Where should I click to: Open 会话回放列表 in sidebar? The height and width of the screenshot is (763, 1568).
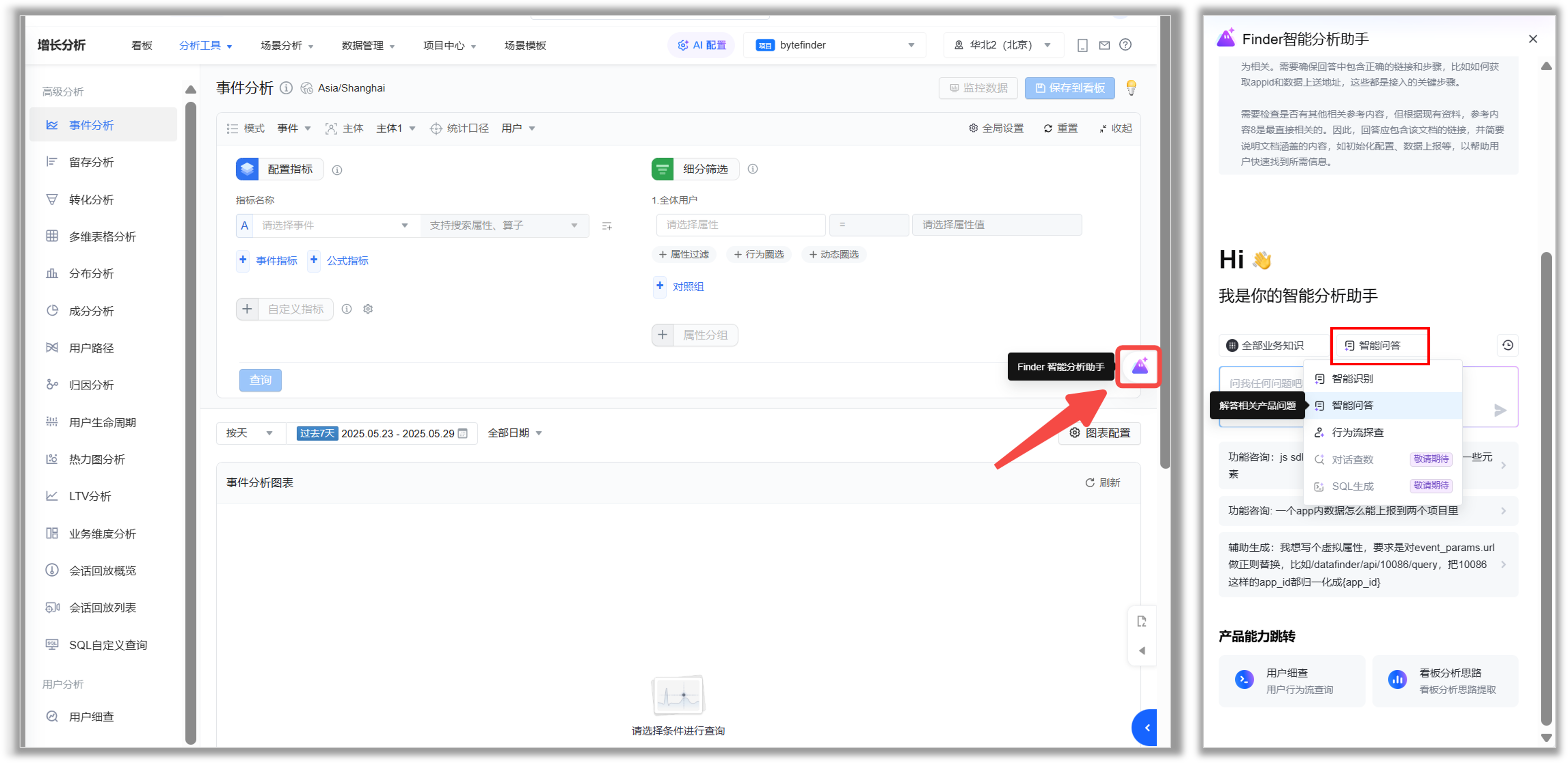coord(103,607)
